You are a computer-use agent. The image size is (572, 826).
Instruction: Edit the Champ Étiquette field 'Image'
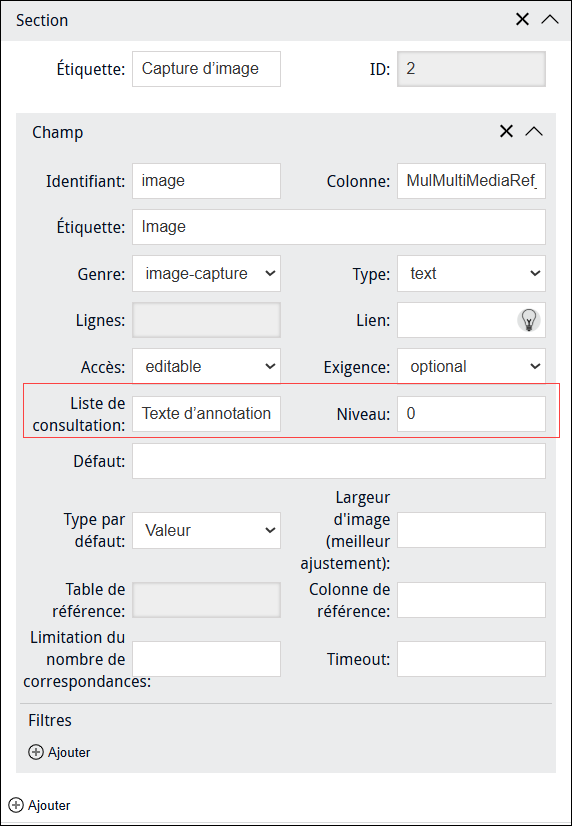point(339,227)
